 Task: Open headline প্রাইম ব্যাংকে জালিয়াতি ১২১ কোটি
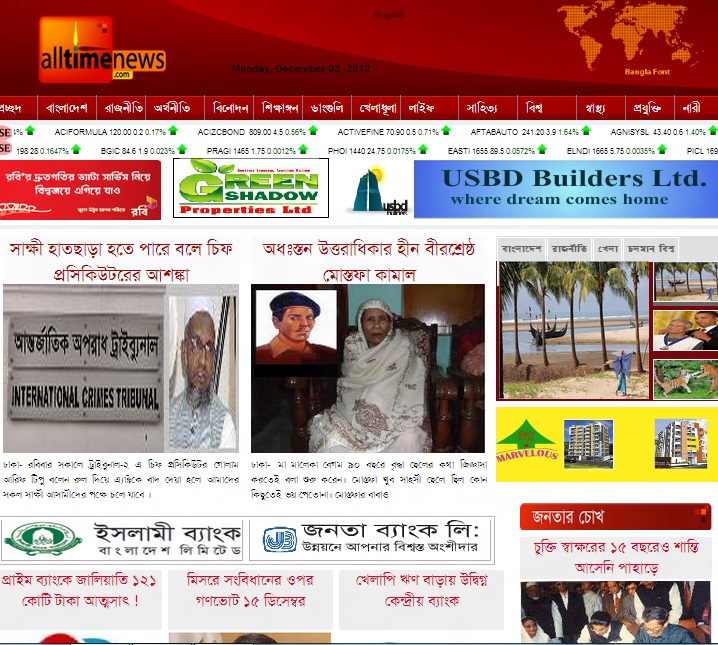[x=79, y=590]
